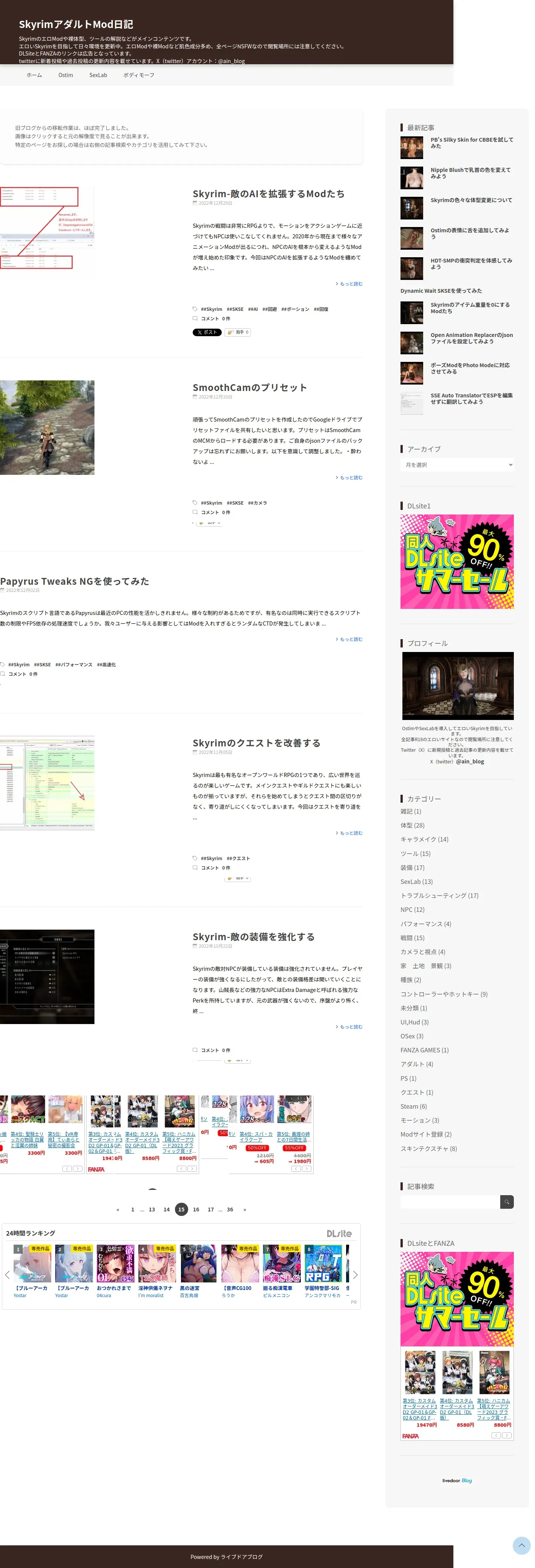Open recent post PB's Silky Skin for CBBE
The width and height of the screenshot is (535, 1568).
click(x=472, y=142)
